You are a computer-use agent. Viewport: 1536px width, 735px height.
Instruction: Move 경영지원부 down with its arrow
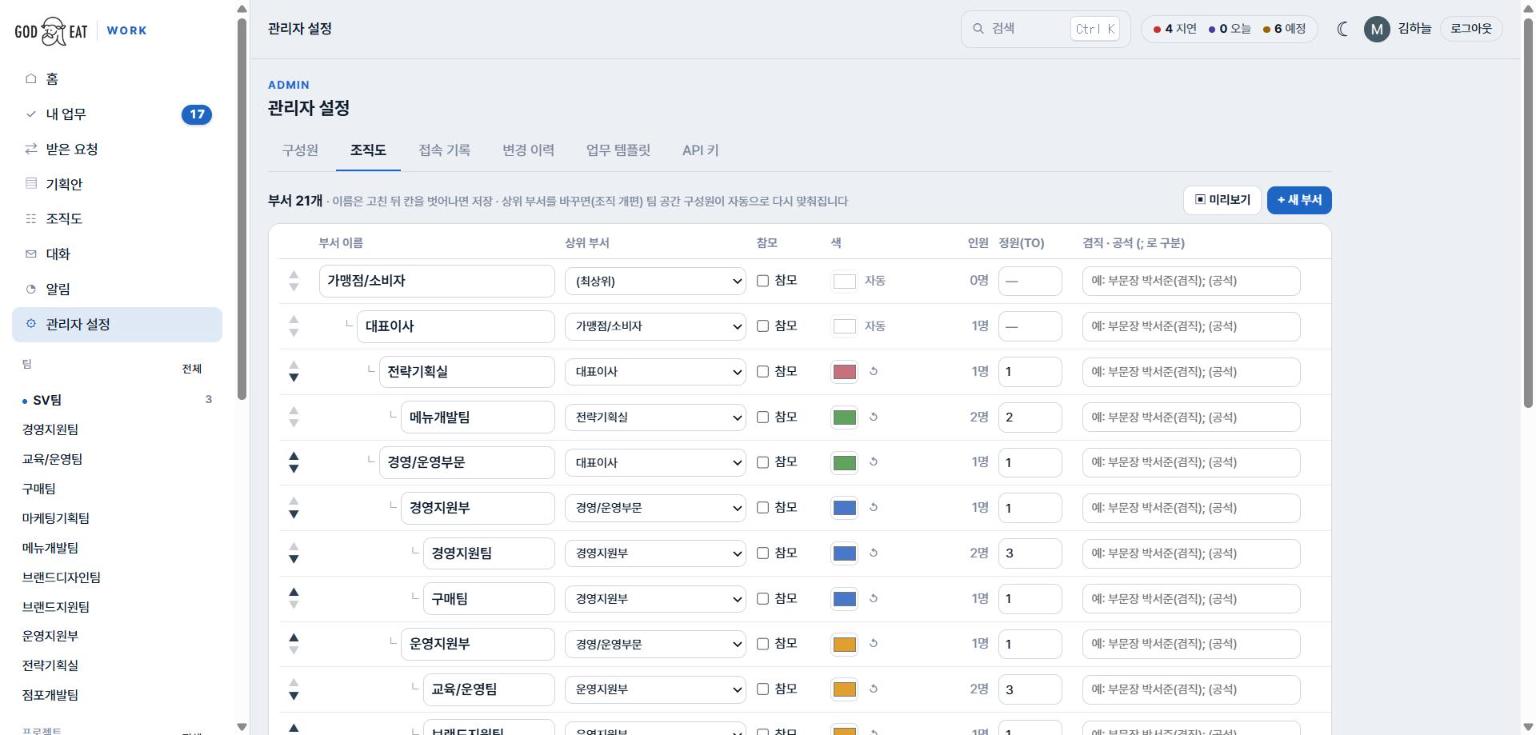pos(293,514)
